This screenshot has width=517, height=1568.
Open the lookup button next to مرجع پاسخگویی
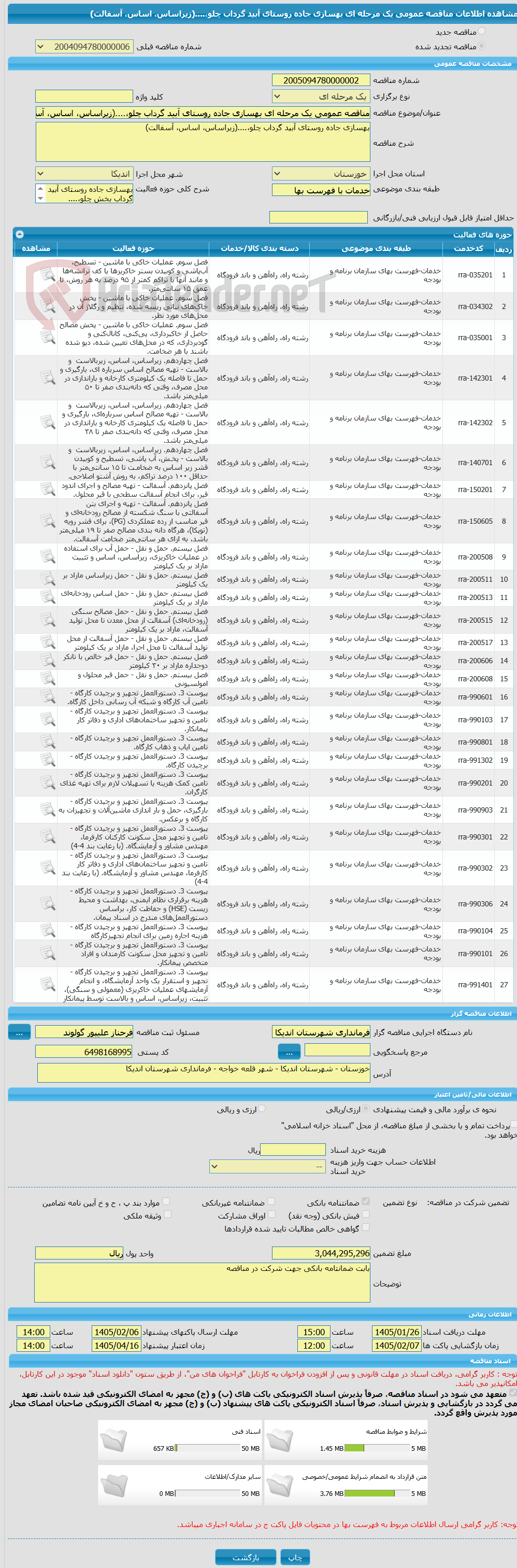point(289,1051)
